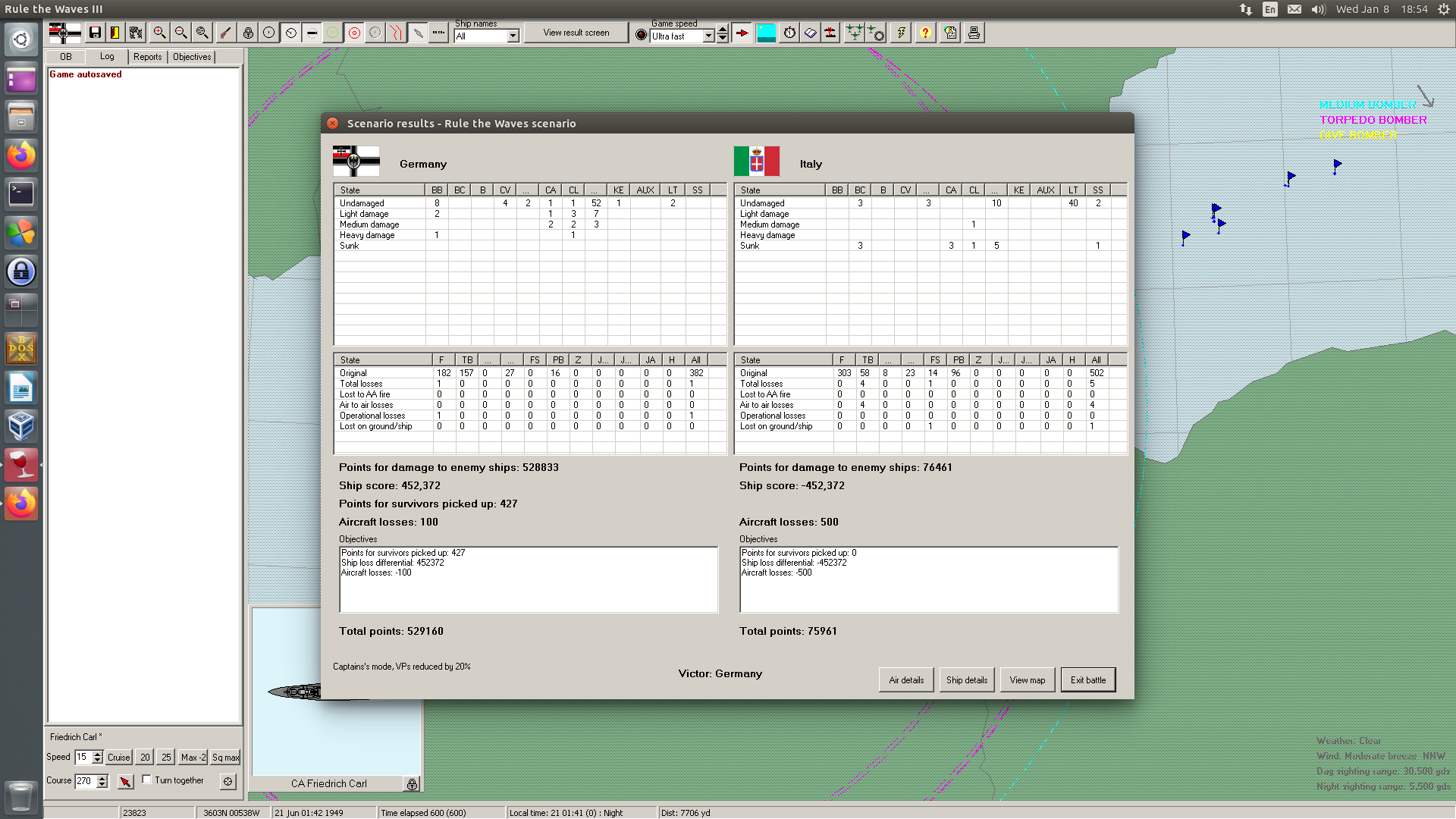This screenshot has width=1456, height=819.
Task: Click View map button
Action: 1028,680
